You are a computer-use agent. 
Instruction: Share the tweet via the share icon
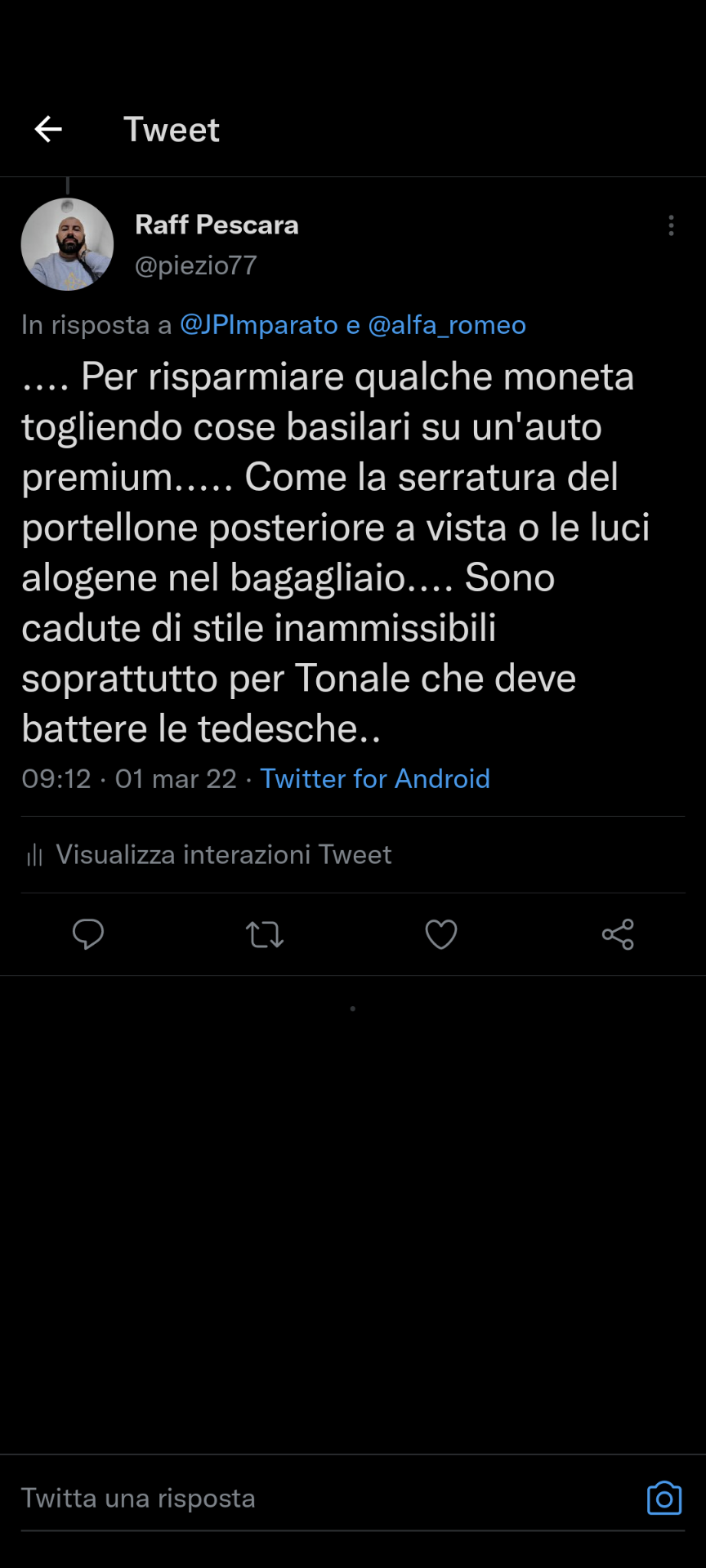point(618,934)
